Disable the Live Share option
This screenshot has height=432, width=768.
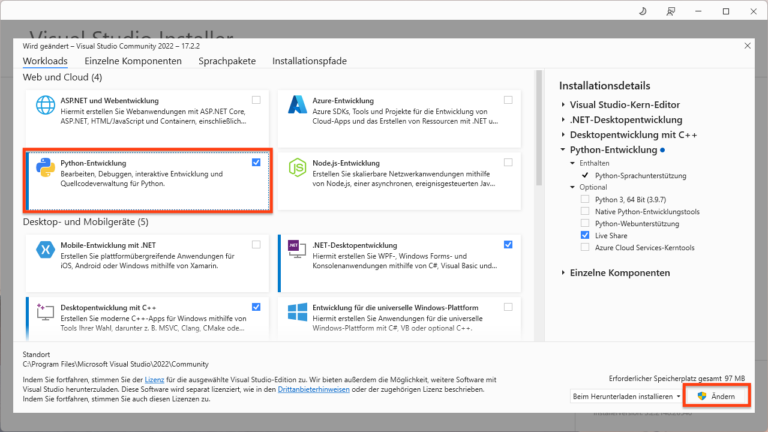[x=585, y=235]
